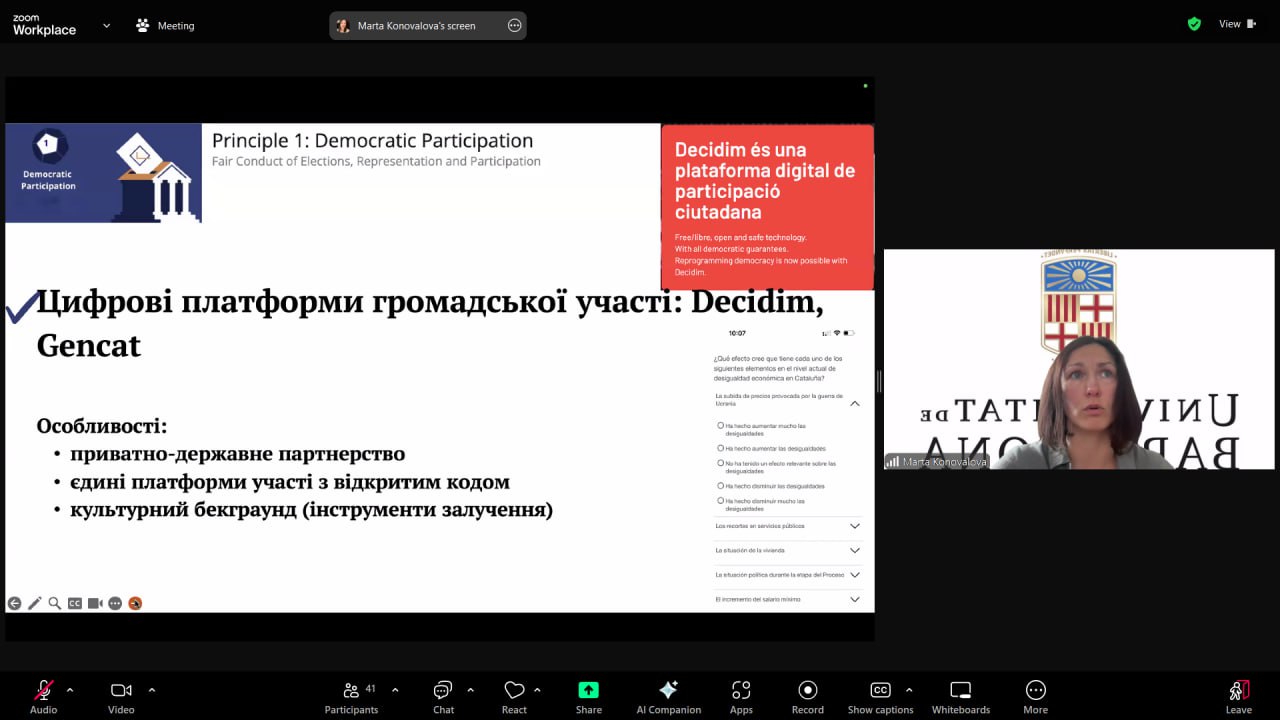Click the Democratic Participation badge image
The height and width of the screenshot is (720, 1280).
(104, 172)
